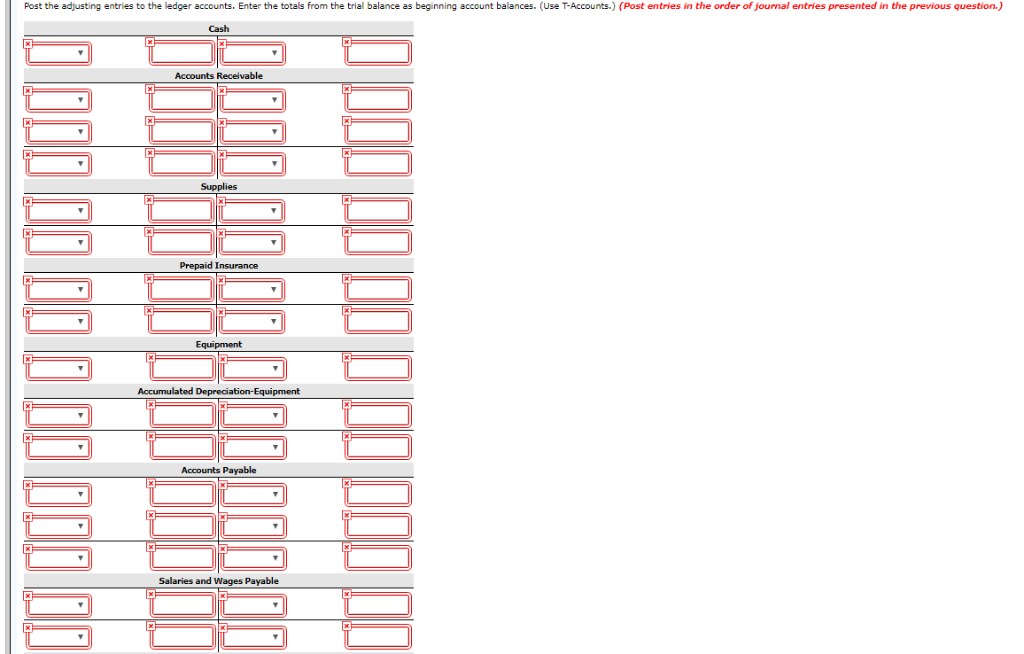
Task: Click Accounts Receivable second-row credit amount field
Action: tap(378, 132)
